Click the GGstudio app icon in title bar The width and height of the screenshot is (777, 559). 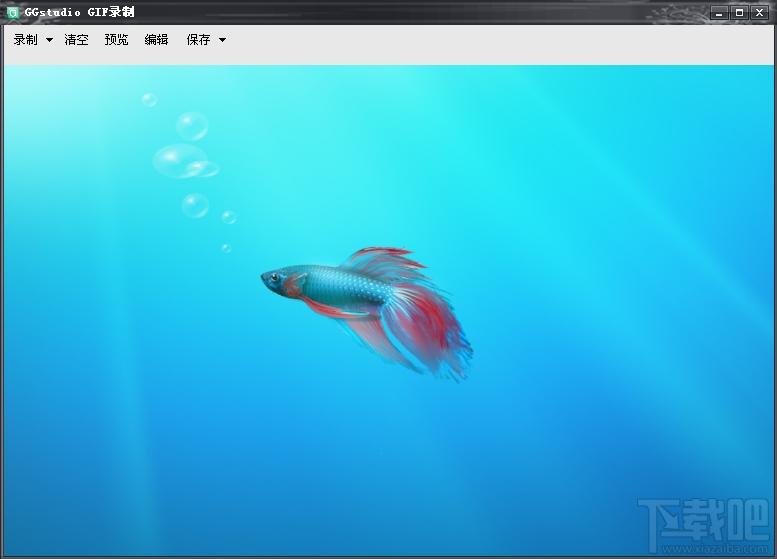(13, 12)
